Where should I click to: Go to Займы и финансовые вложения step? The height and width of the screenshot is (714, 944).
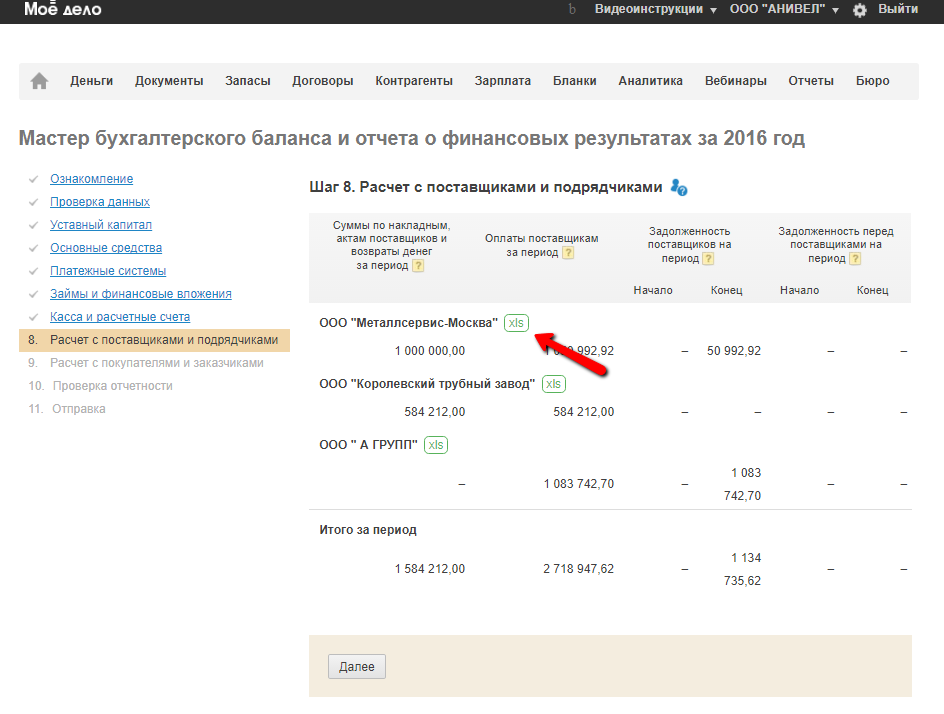(x=141, y=294)
